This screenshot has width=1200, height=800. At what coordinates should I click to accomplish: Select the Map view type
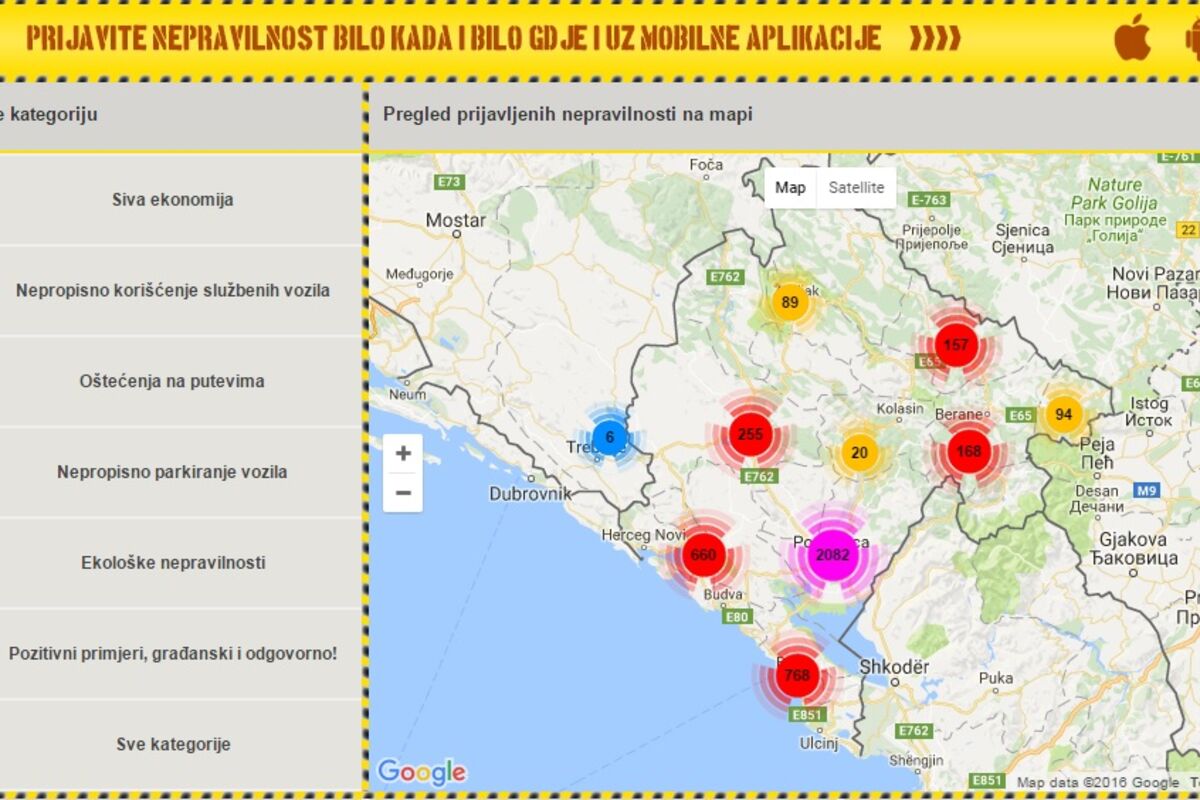click(x=790, y=188)
